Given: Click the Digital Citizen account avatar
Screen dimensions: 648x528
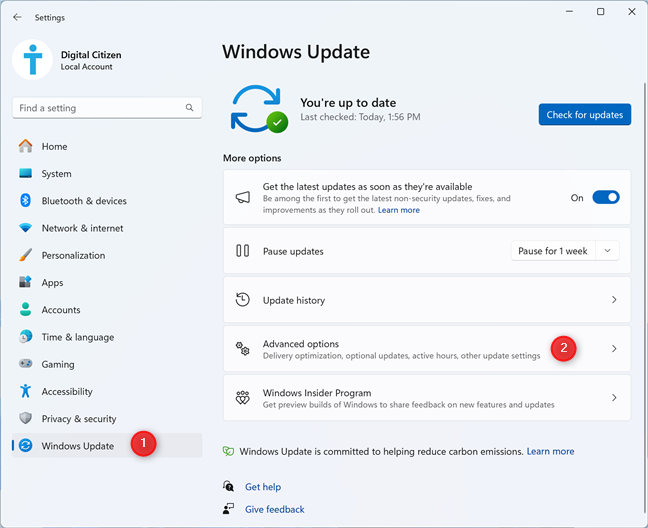Looking at the screenshot, I should point(33,59).
